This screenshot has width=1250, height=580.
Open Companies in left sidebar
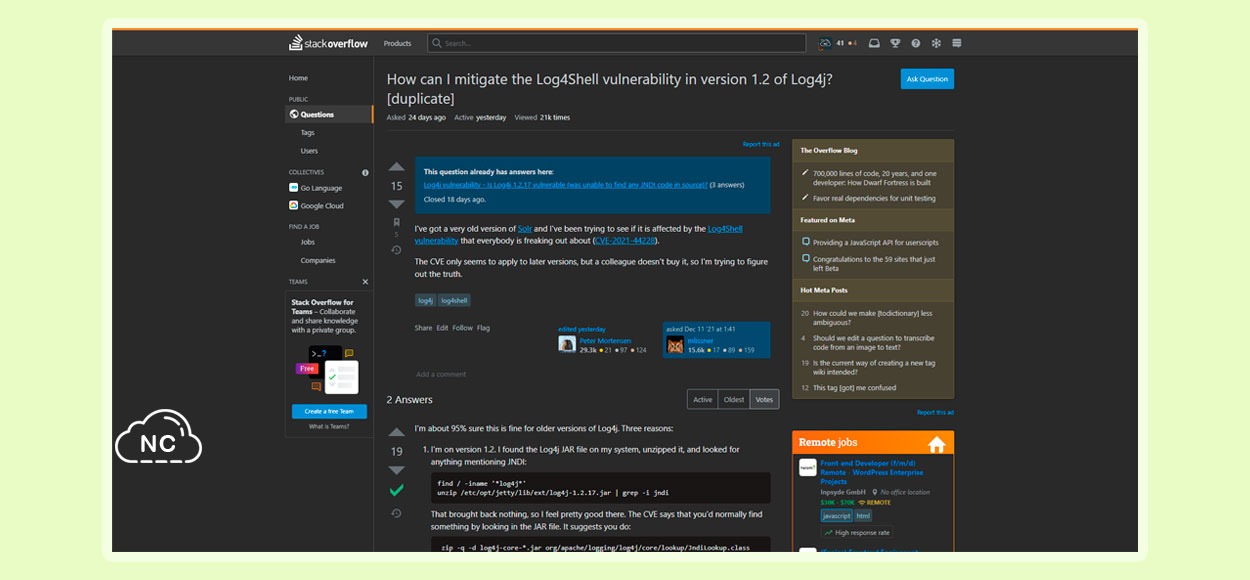[318, 260]
